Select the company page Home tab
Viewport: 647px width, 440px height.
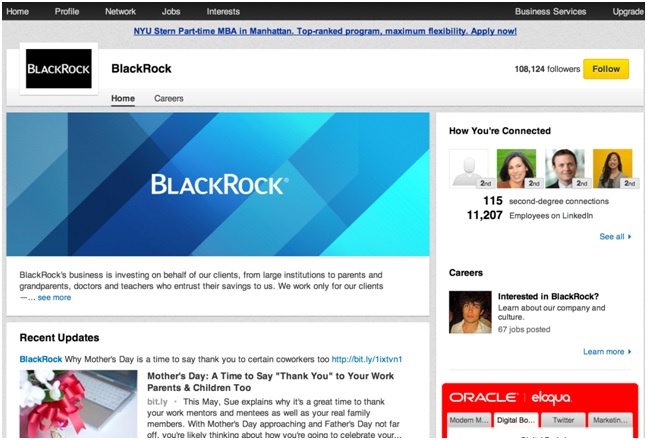(x=123, y=98)
